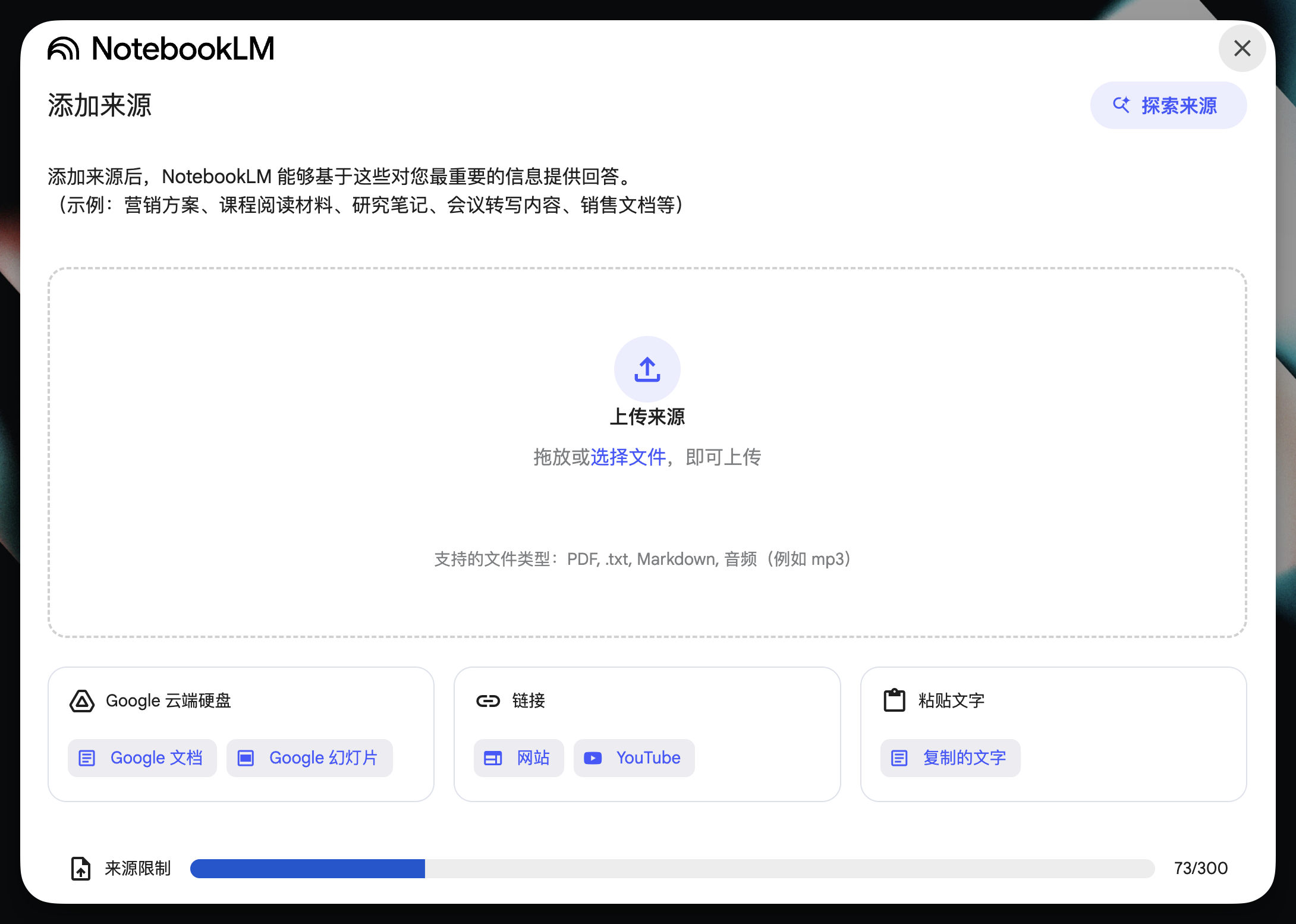Click the source limit progress bar
The height and width of the screenshot is (924, 1296).
point(672,869)
